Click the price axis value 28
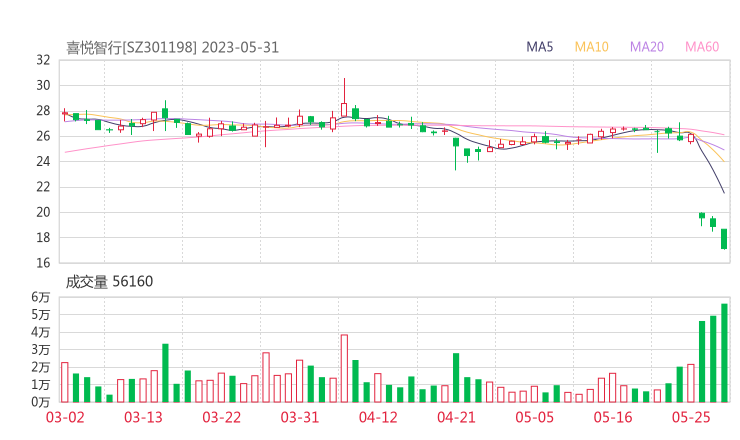Viewport: 740px width, 440px height. (x=43, y=111)
